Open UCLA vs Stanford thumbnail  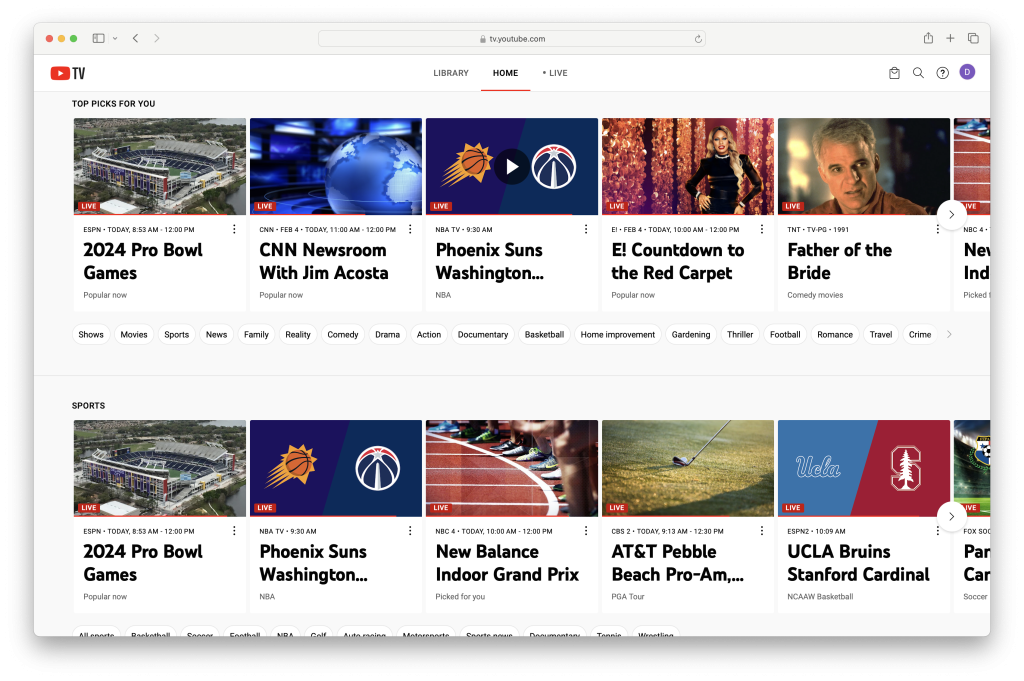coord(863,468)
